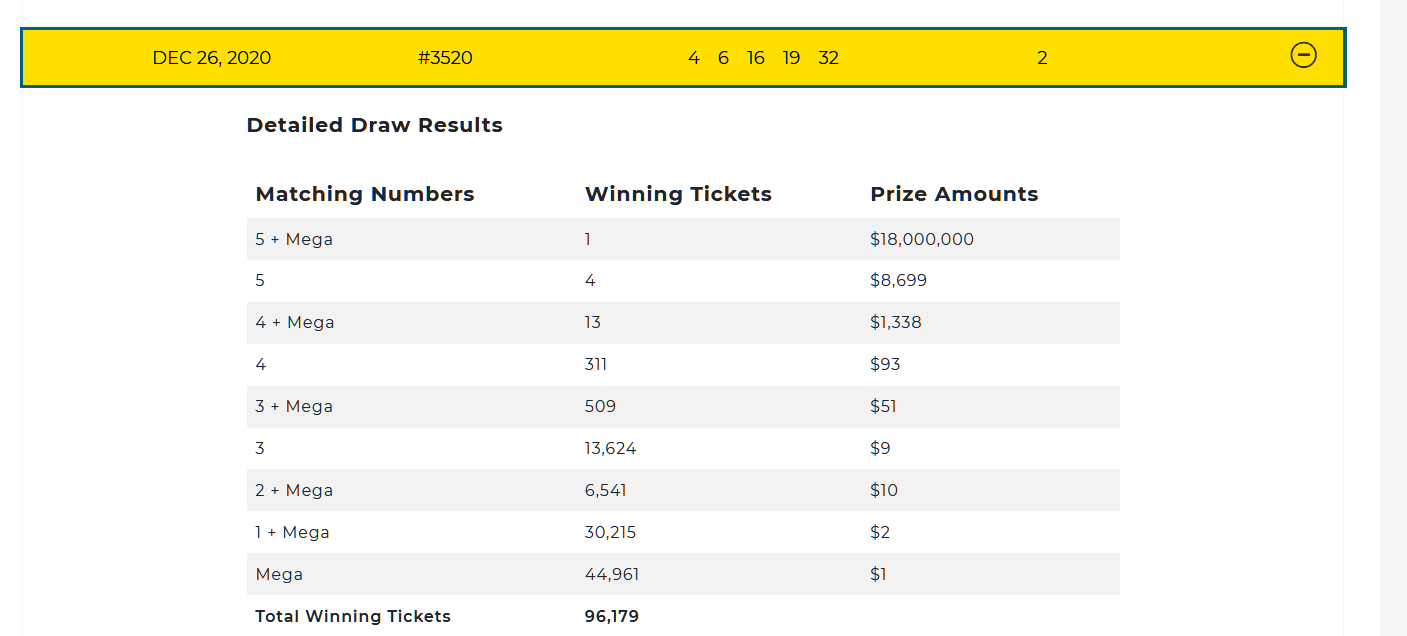1407x636 pixels.
Task: Click the 30,215 winning tickets value
Action: 610,533
